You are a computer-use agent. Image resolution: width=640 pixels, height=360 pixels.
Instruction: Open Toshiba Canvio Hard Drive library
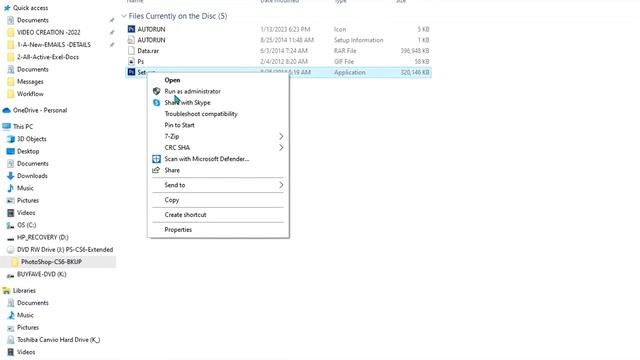click(x=58, y=340)
